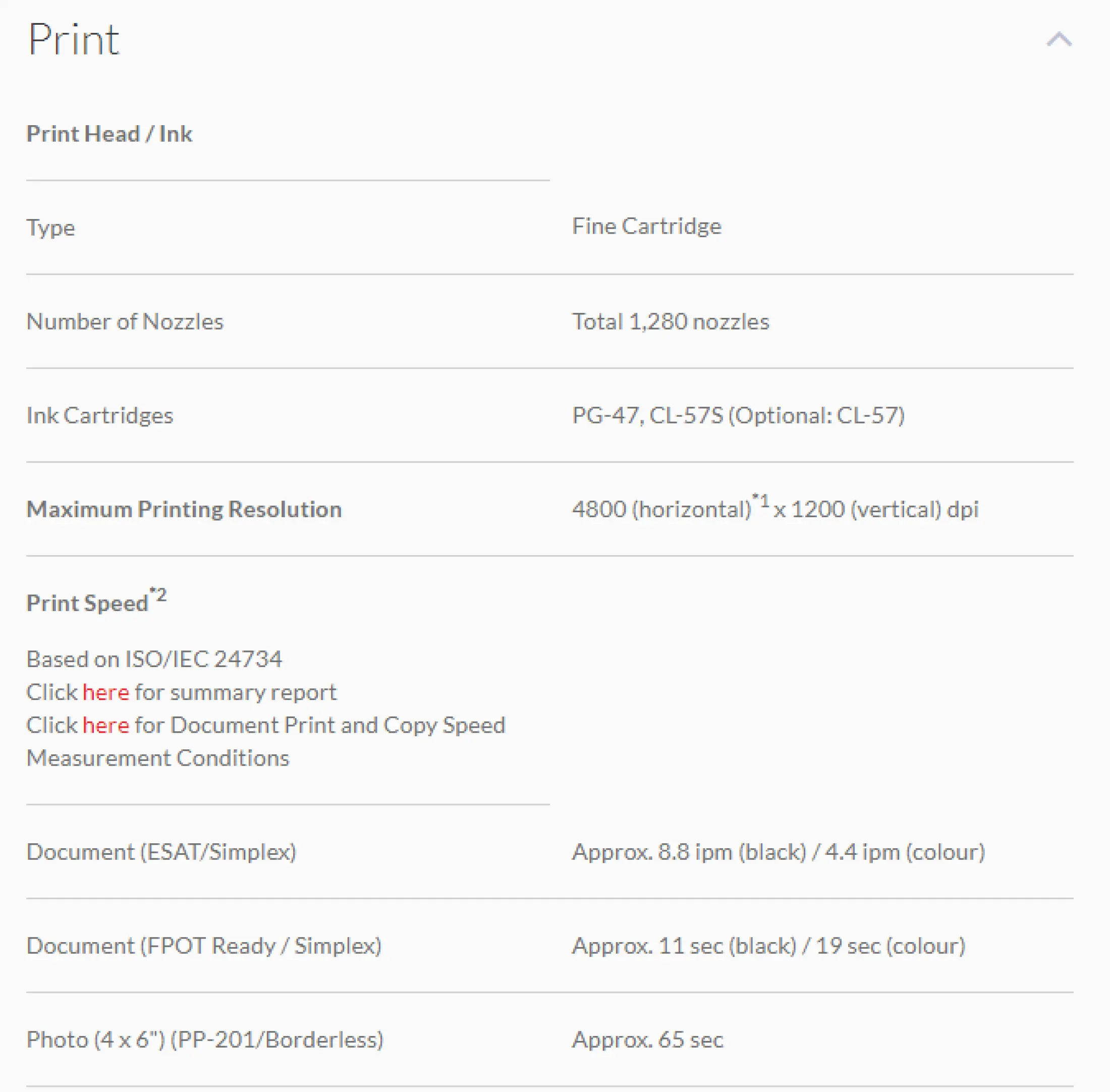Click the Number of Nozzles label
Image resolution: width=1110 pixels, height=1092 pixels.
point(125,322)
